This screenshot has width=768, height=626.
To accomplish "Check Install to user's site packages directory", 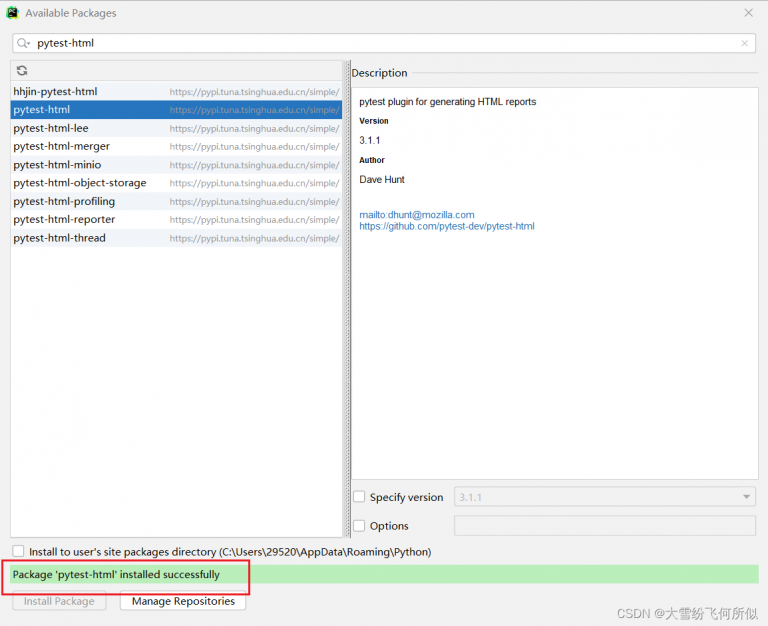I will click(x=18, y=552).
